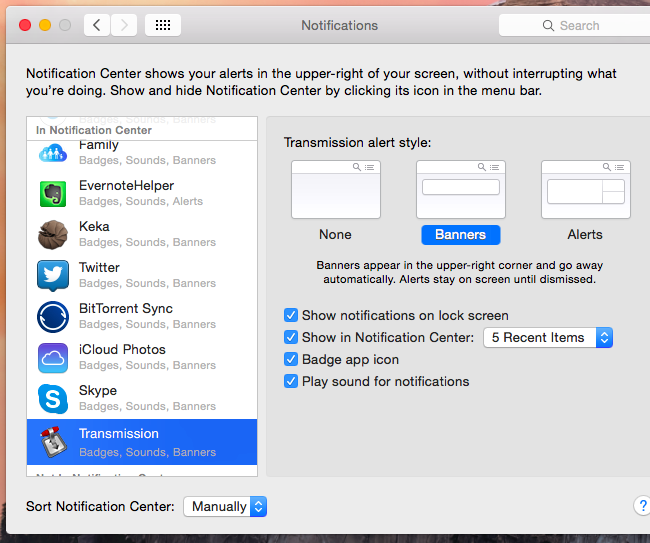Go back with the left arrow button
This screenshot has width=650, height=543.
[x=97, y=25]
